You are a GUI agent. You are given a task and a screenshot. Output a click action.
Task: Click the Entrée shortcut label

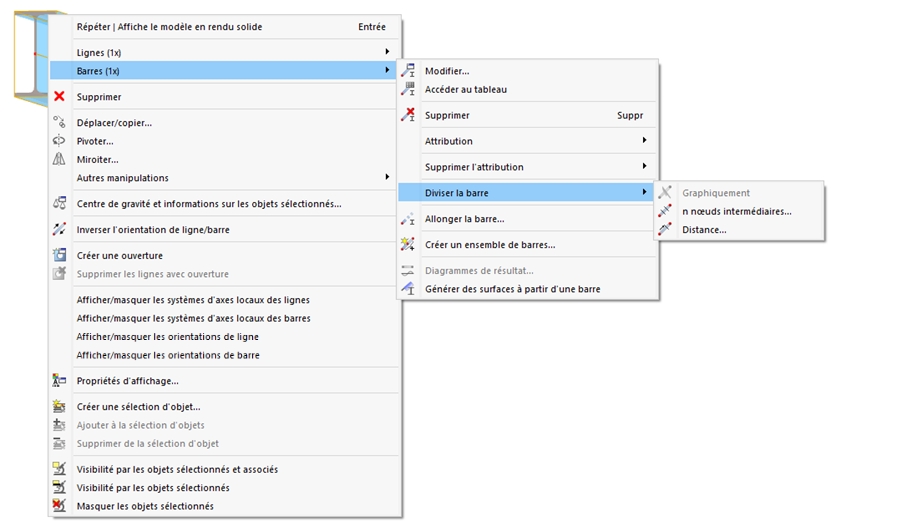pos(372,26)
